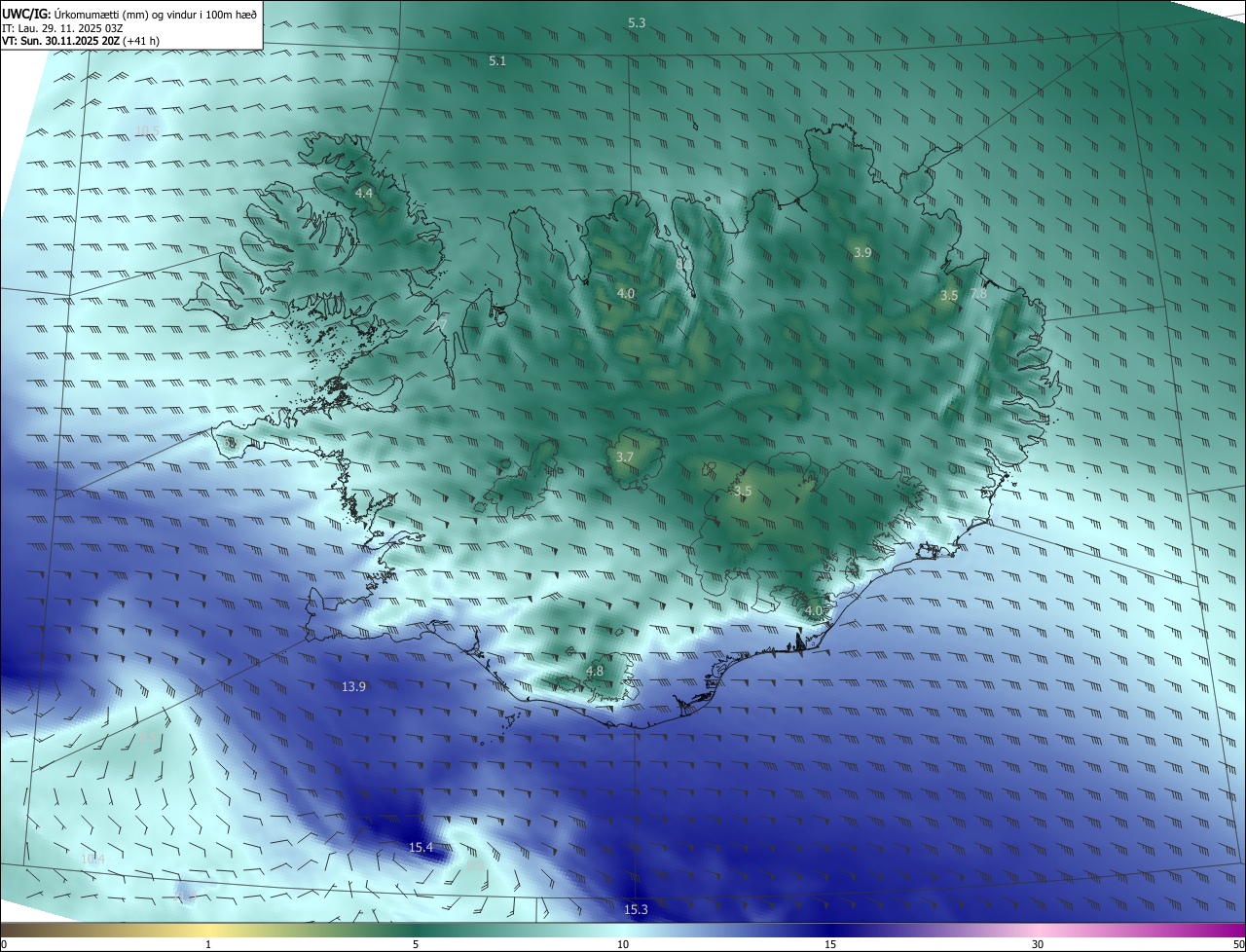The width and height of the screenshot is (1246, 952).
Task: Click the 3.9 value label on the map
Action: click(862, 253)
